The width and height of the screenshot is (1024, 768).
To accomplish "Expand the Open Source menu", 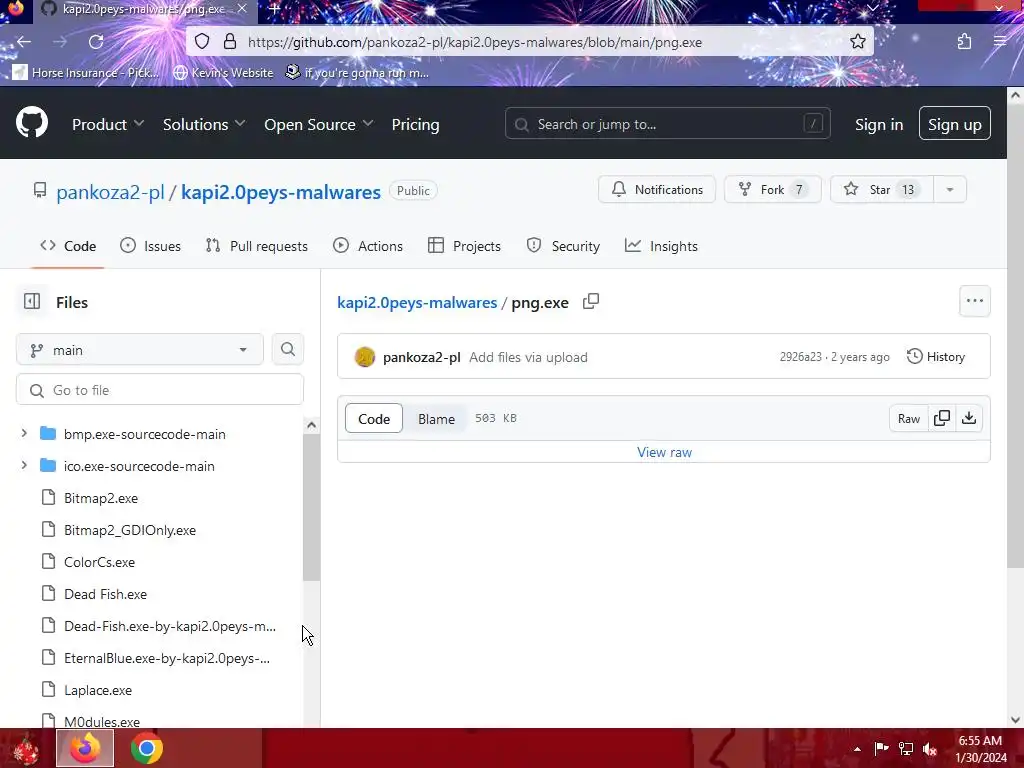I will pos(318,124).
